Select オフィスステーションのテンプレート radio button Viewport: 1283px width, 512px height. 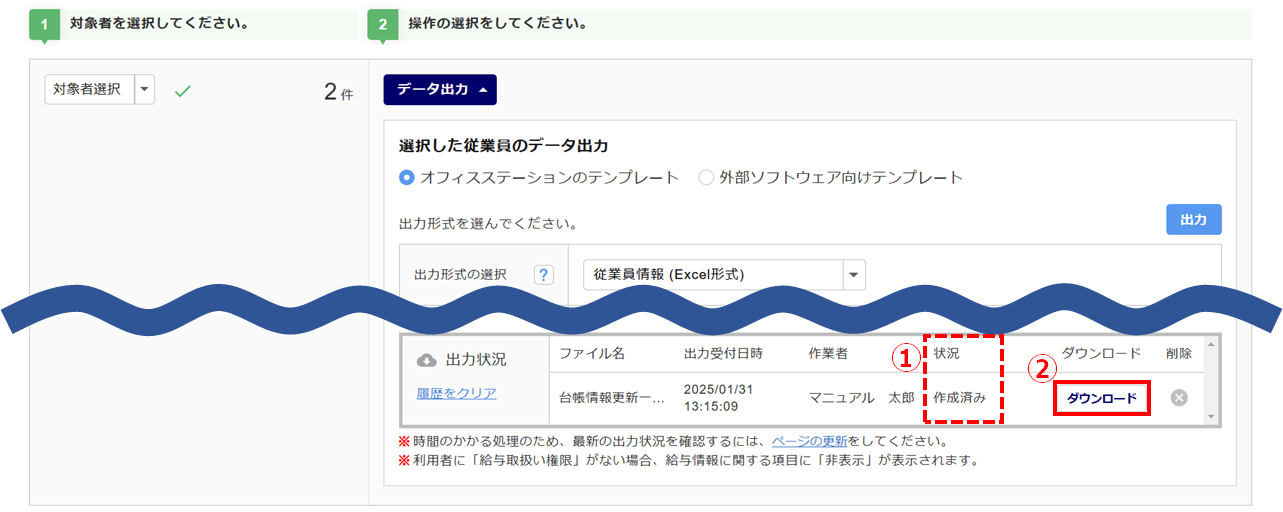(407, 178)
